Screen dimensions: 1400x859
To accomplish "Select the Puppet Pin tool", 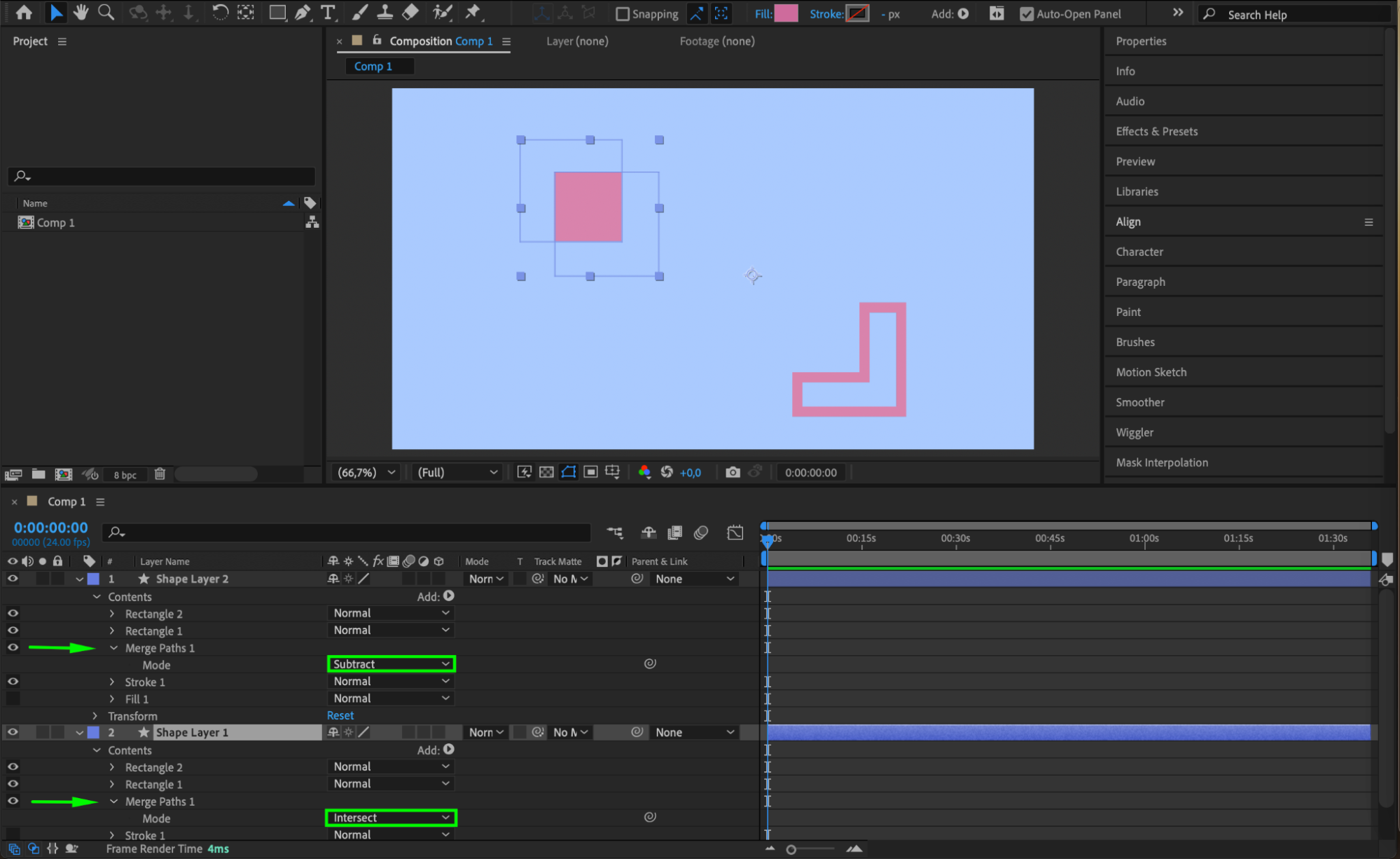I will 473,12.
